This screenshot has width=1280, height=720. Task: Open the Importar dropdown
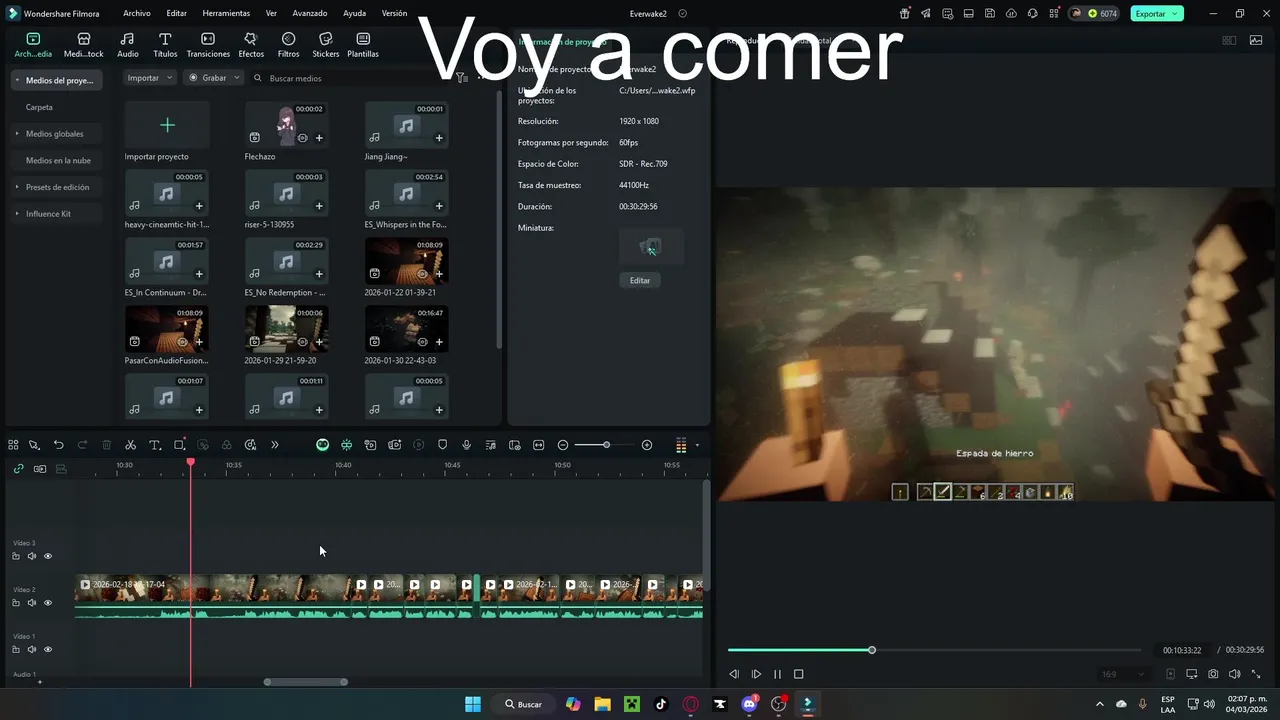click(x=150, y=78)
